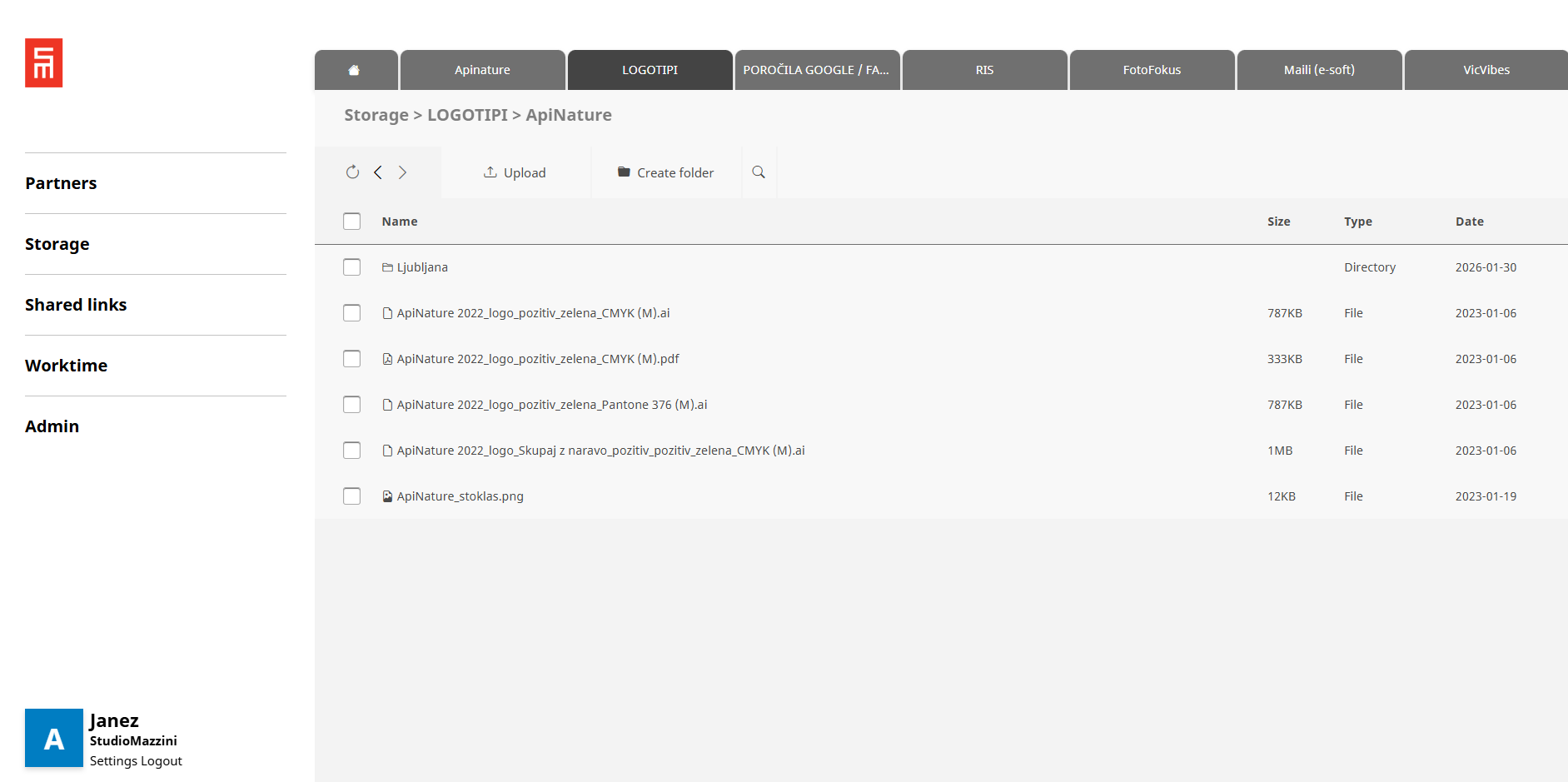1568x782 pixels.
Task: Open Worktime in the sidebar
Action: (x=67, y=366)
